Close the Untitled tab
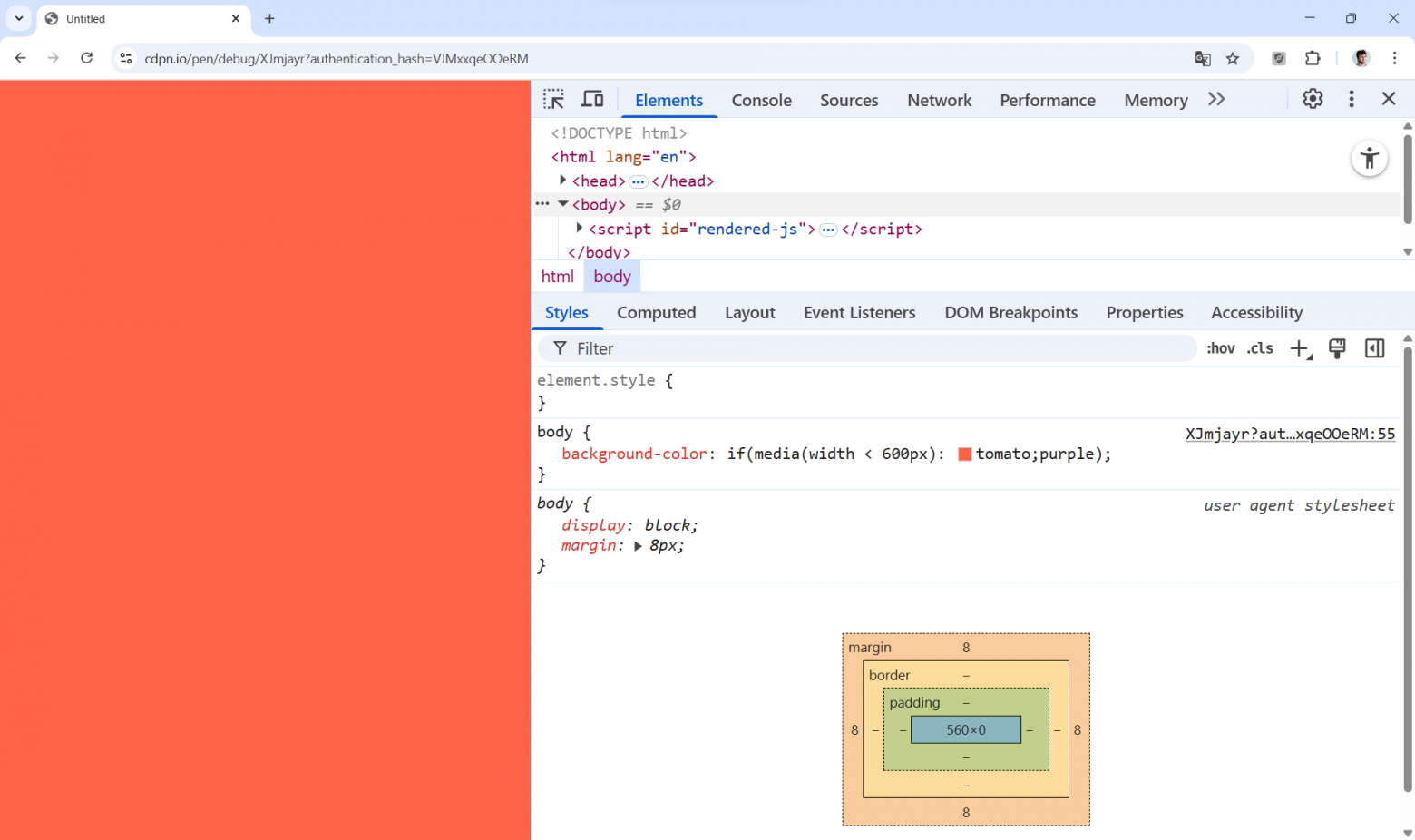 [x=236, y=18]
